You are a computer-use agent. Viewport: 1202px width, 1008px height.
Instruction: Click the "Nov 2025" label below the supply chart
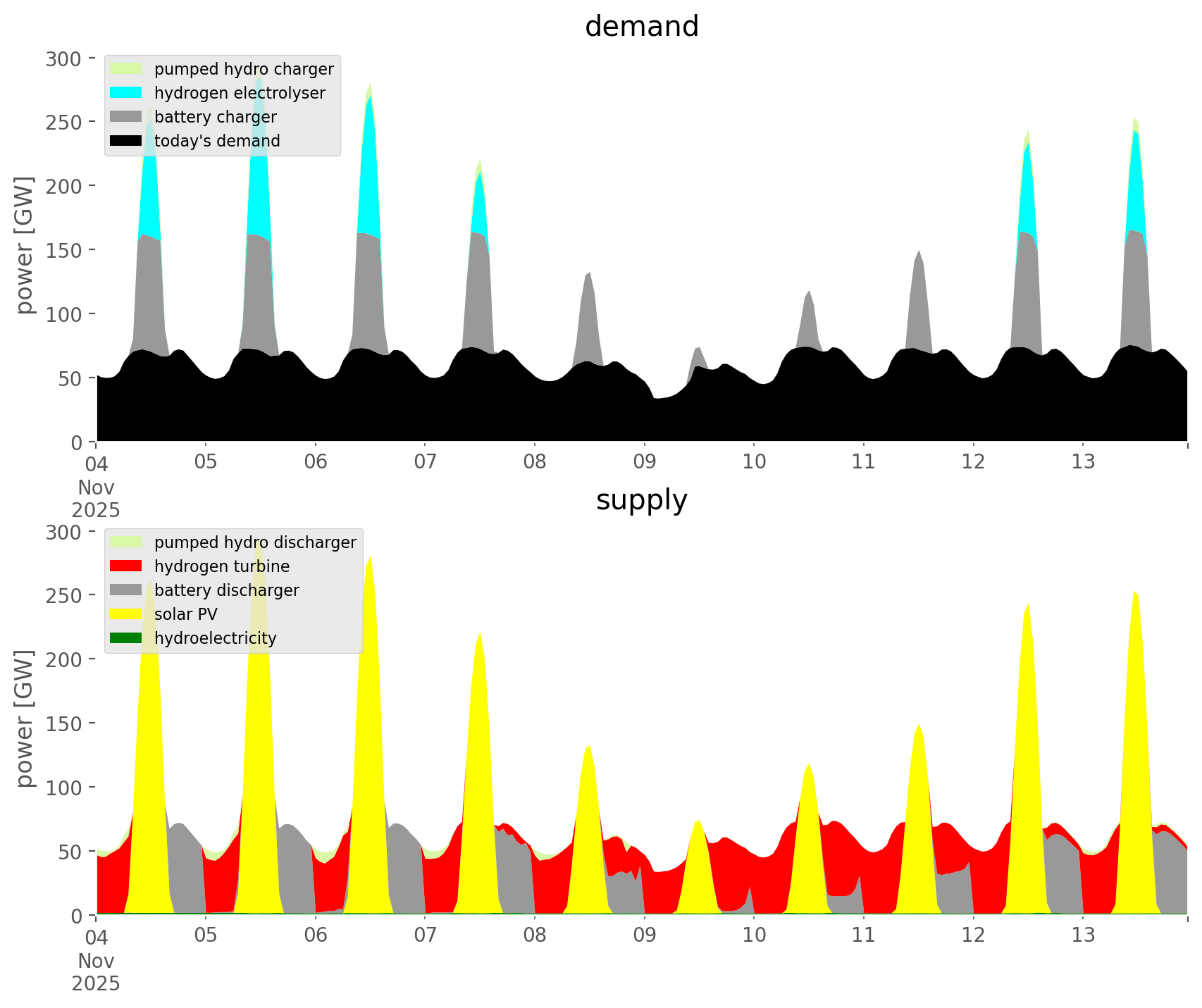coord(96,972)
